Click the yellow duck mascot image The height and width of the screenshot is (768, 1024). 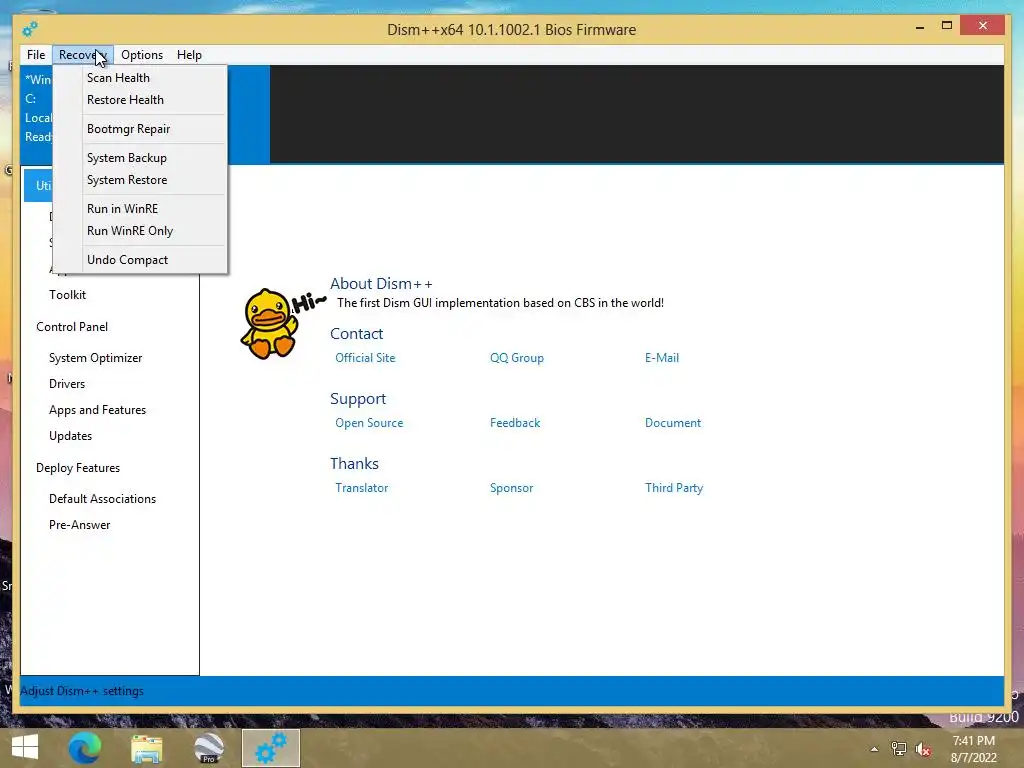point(269,323)
